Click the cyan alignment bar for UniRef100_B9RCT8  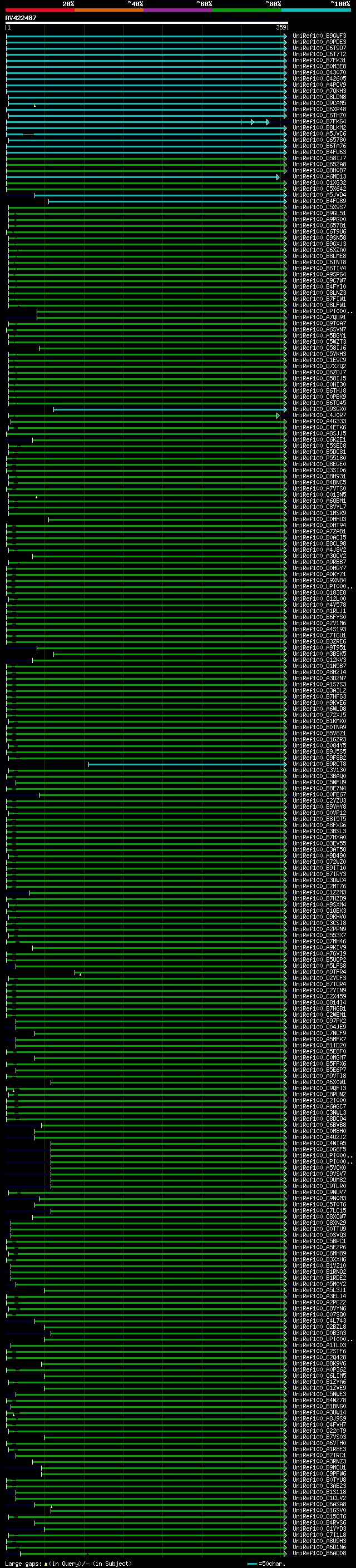tap(187, 764)
